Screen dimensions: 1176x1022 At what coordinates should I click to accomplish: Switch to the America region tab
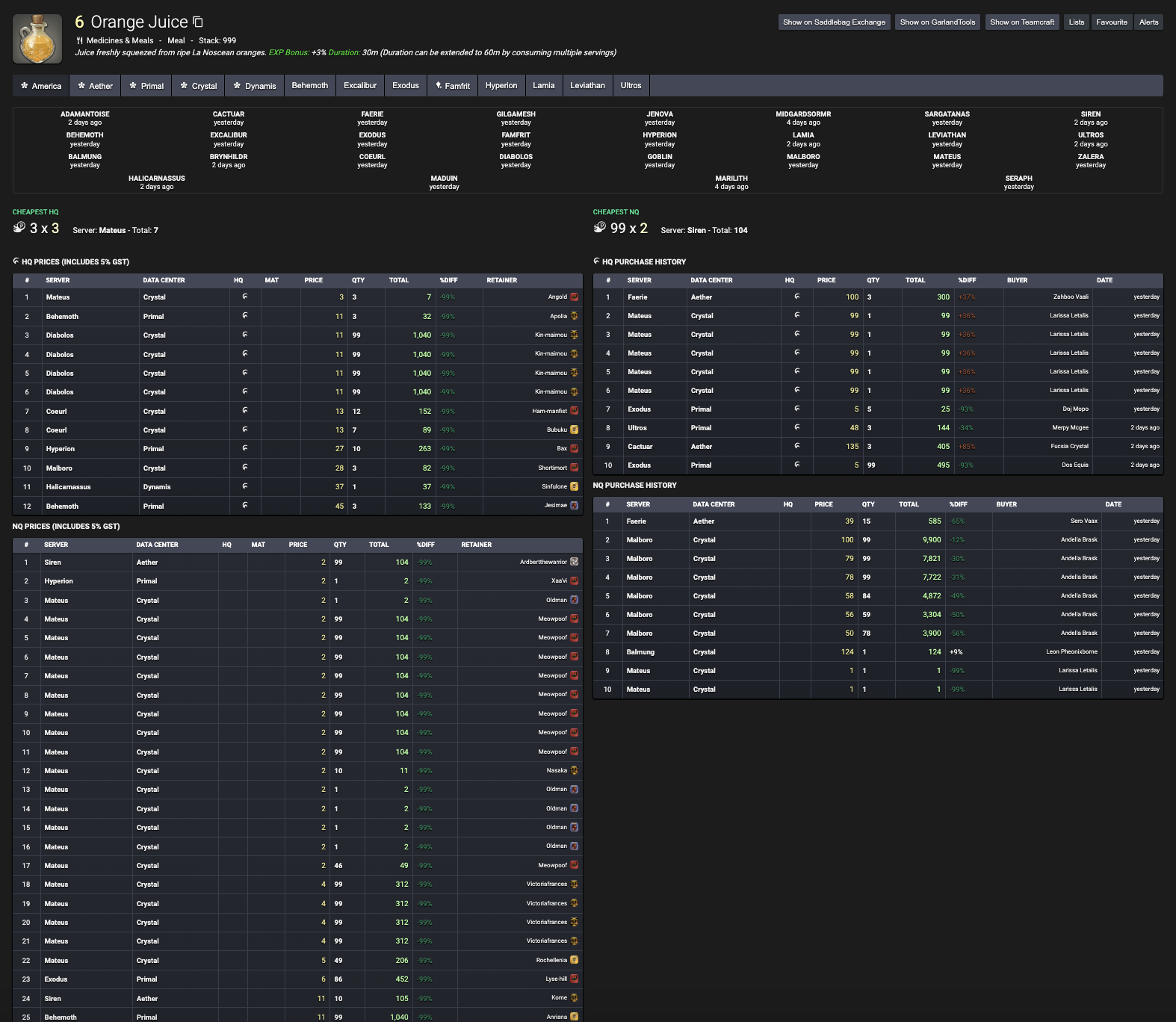point(41,86)
